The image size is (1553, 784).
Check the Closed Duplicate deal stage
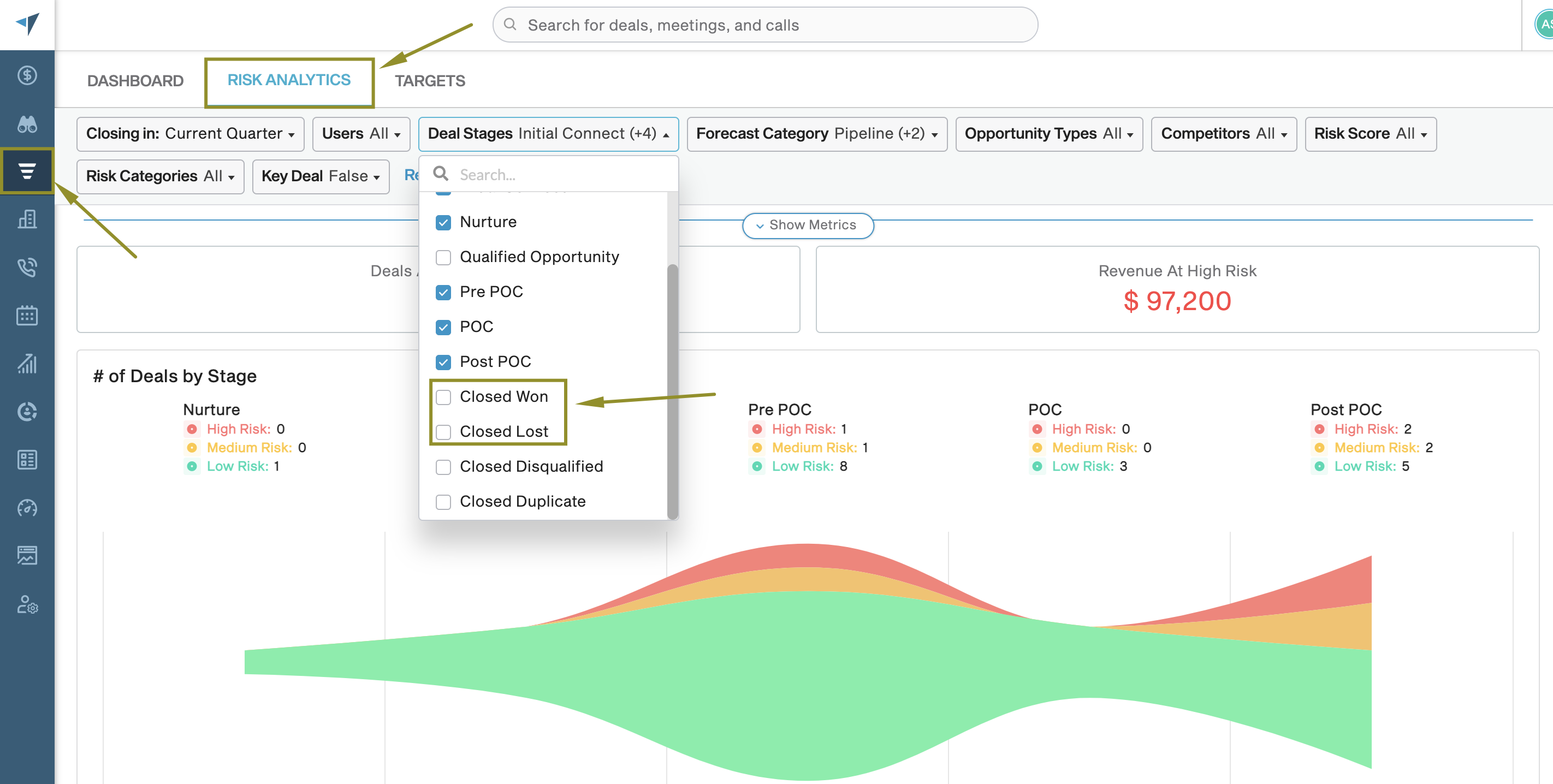tap(443, 502)
